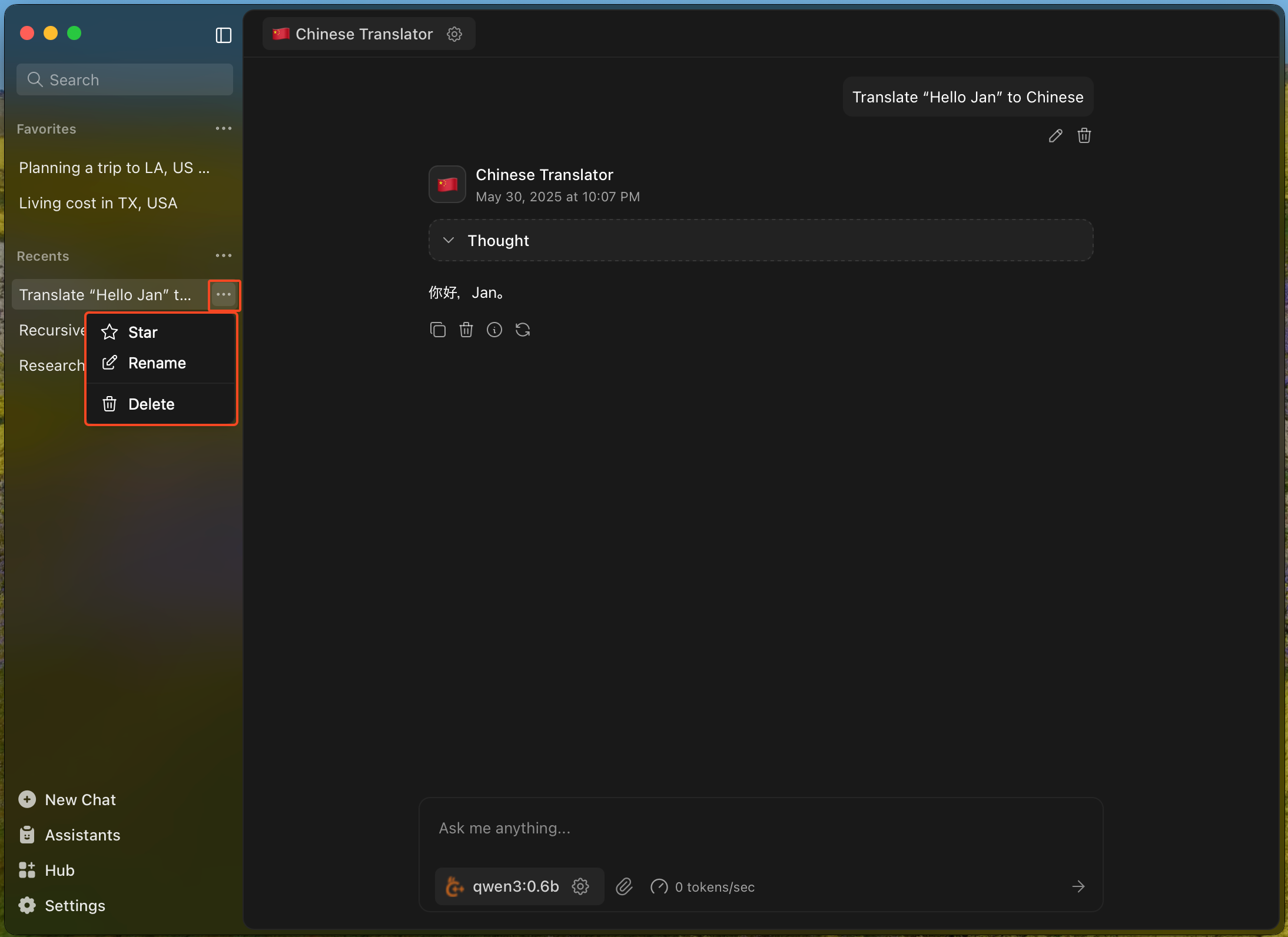Copy the assistant response

tap(437, 330)
